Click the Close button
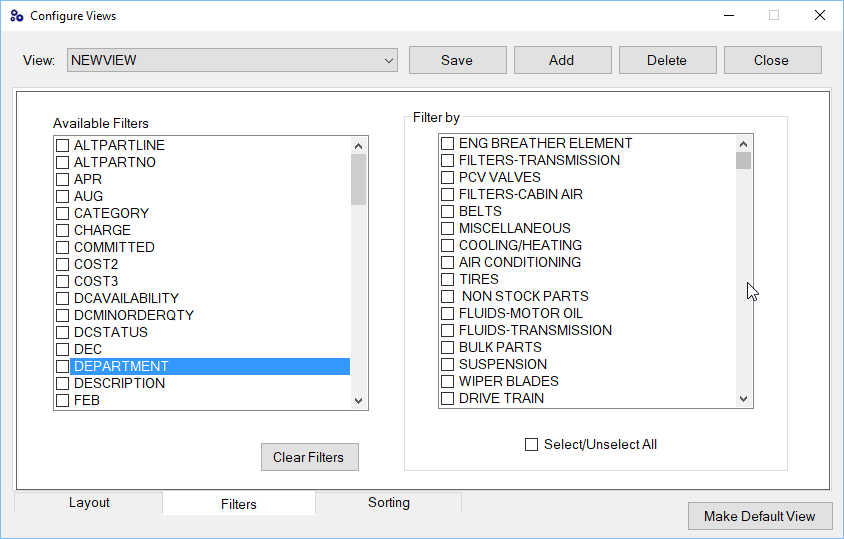Image resolution: width=844 pixels, height=539 pixels. tap(772, 60)
